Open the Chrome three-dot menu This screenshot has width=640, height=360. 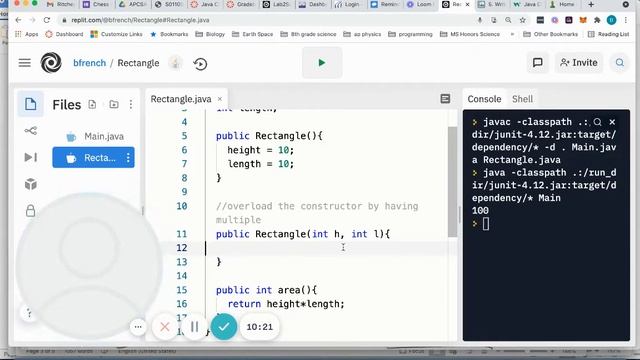tap(626, 20)
